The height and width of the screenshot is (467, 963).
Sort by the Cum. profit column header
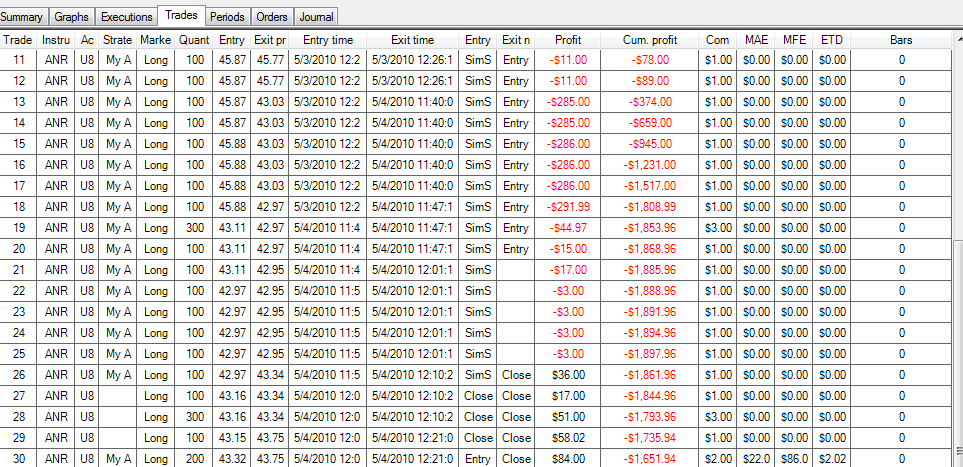(650, 40)
